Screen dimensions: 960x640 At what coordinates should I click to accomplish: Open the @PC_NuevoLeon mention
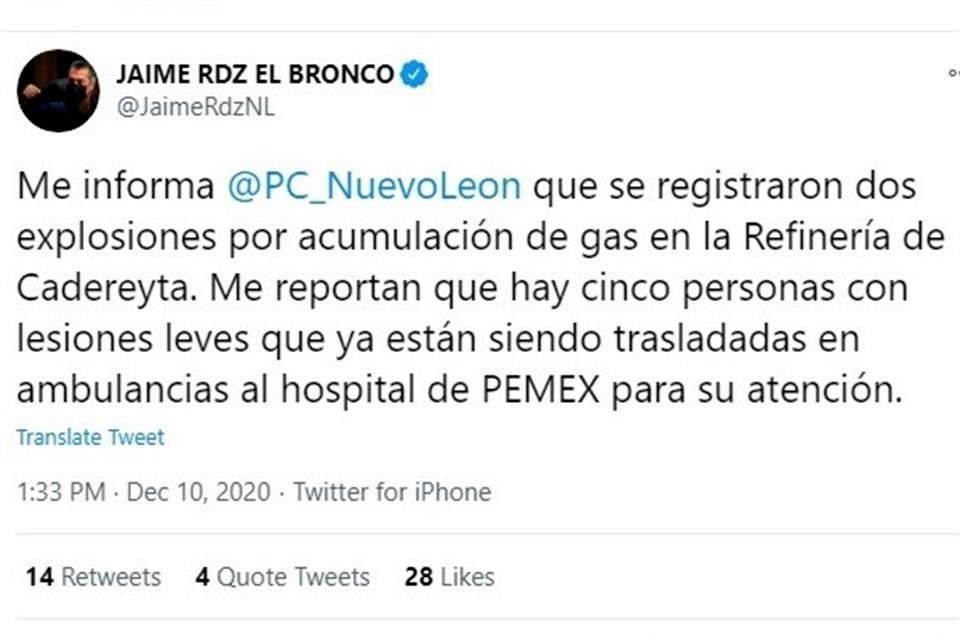pyautogui.click(x=374, y=186)
